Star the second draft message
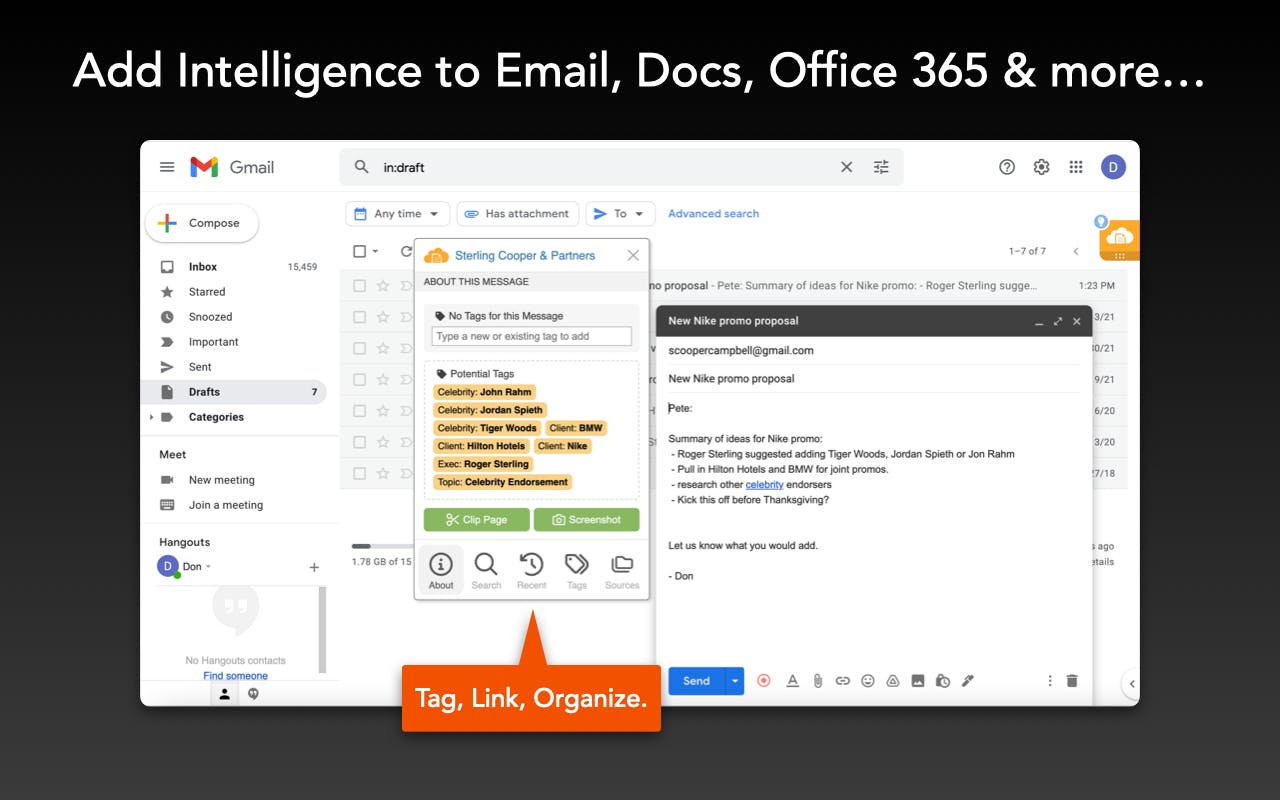 383,317
